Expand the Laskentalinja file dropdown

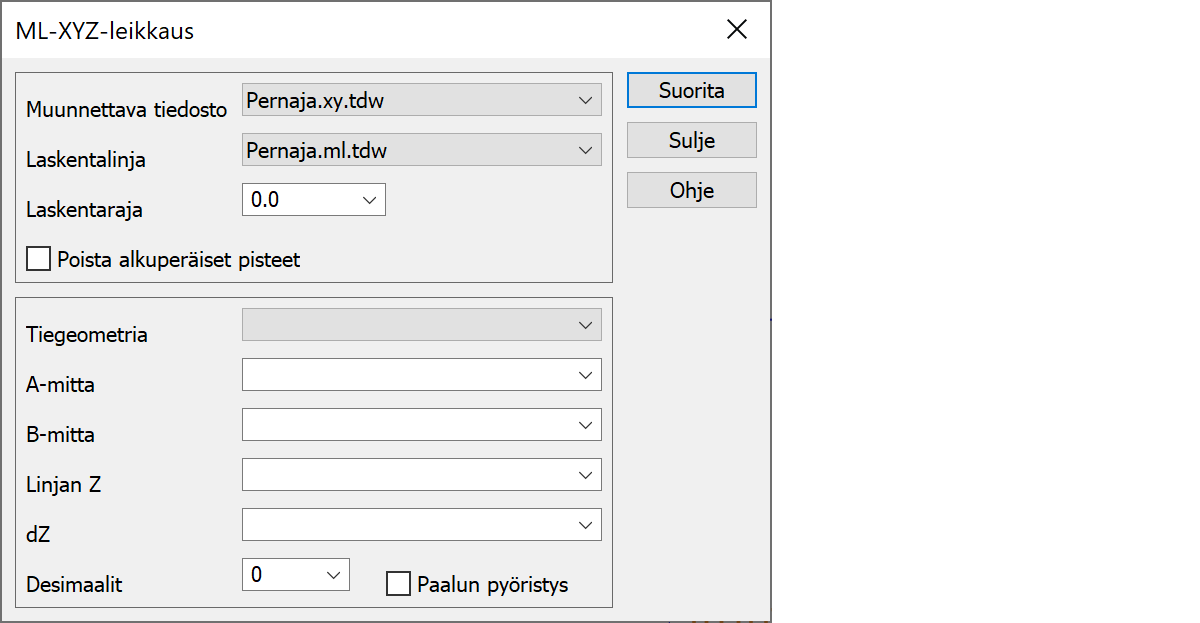(x=585, y=150)
